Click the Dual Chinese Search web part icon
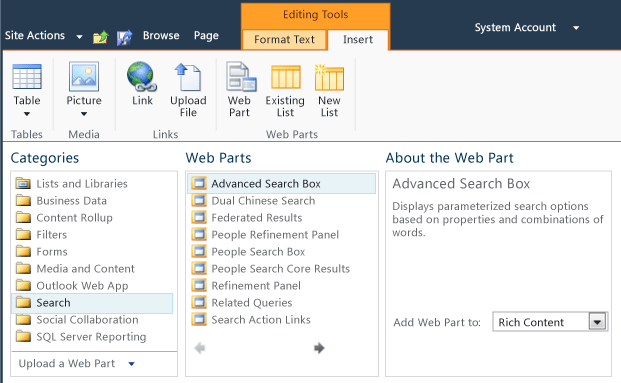 (199, 200)
